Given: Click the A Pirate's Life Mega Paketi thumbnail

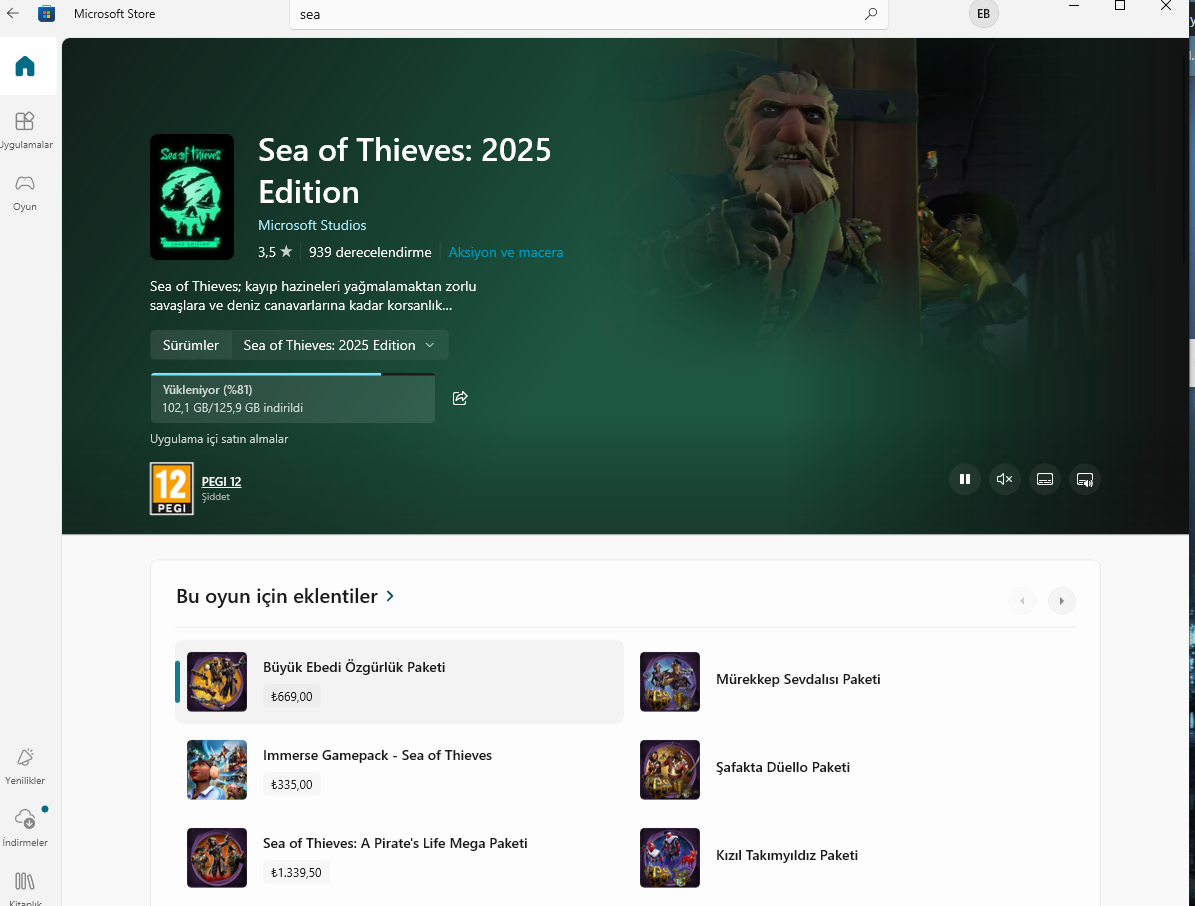Looking at the screenshot, I should (x=216, y=857).
